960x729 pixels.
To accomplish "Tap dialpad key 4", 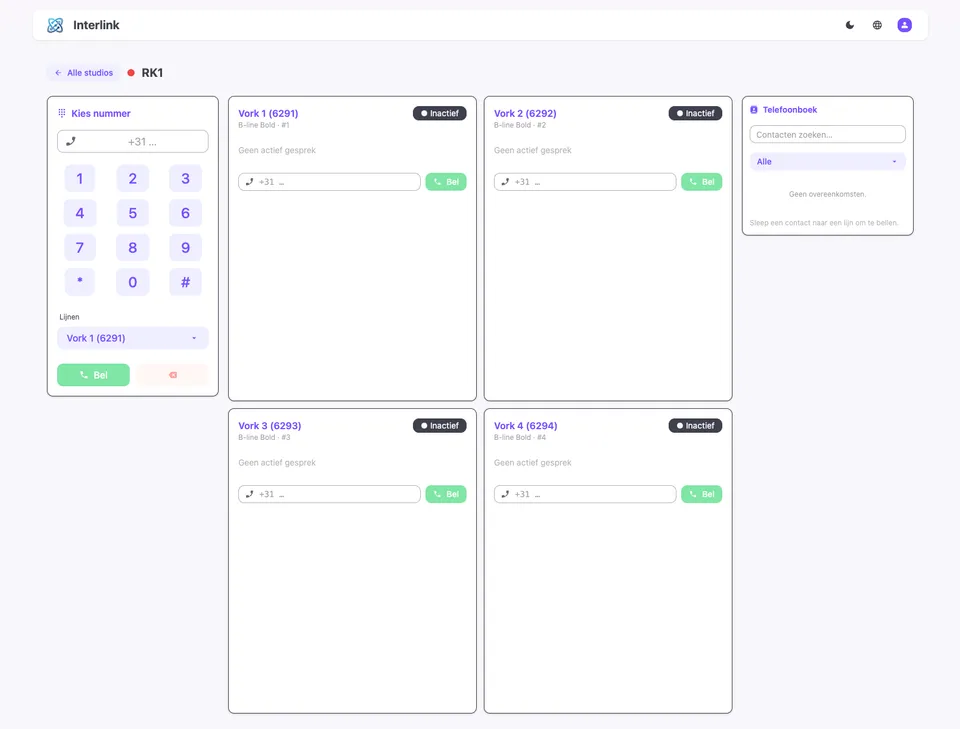I will pos(80,213).
